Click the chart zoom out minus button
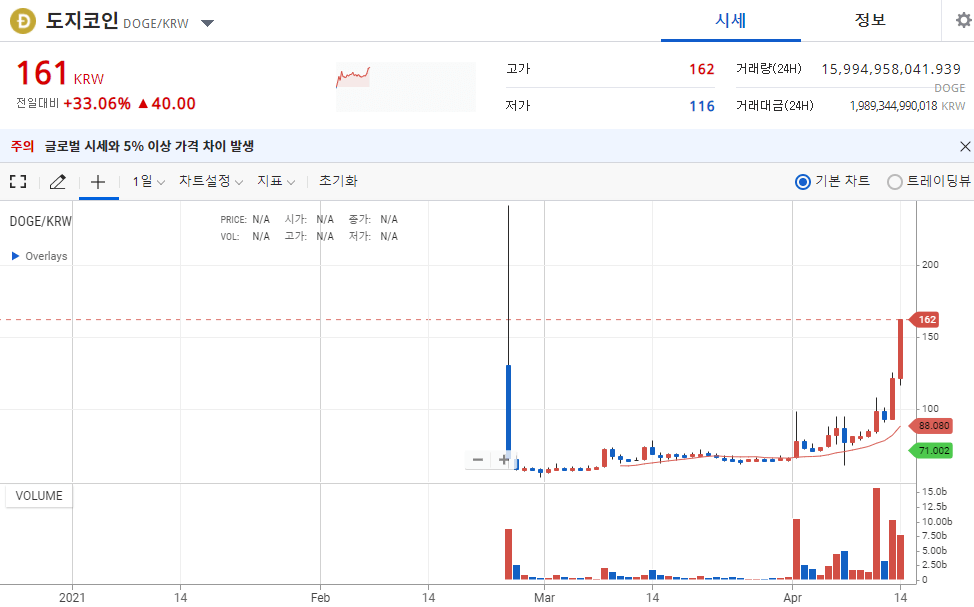The image size is (974, 607). tap(478, 460)
